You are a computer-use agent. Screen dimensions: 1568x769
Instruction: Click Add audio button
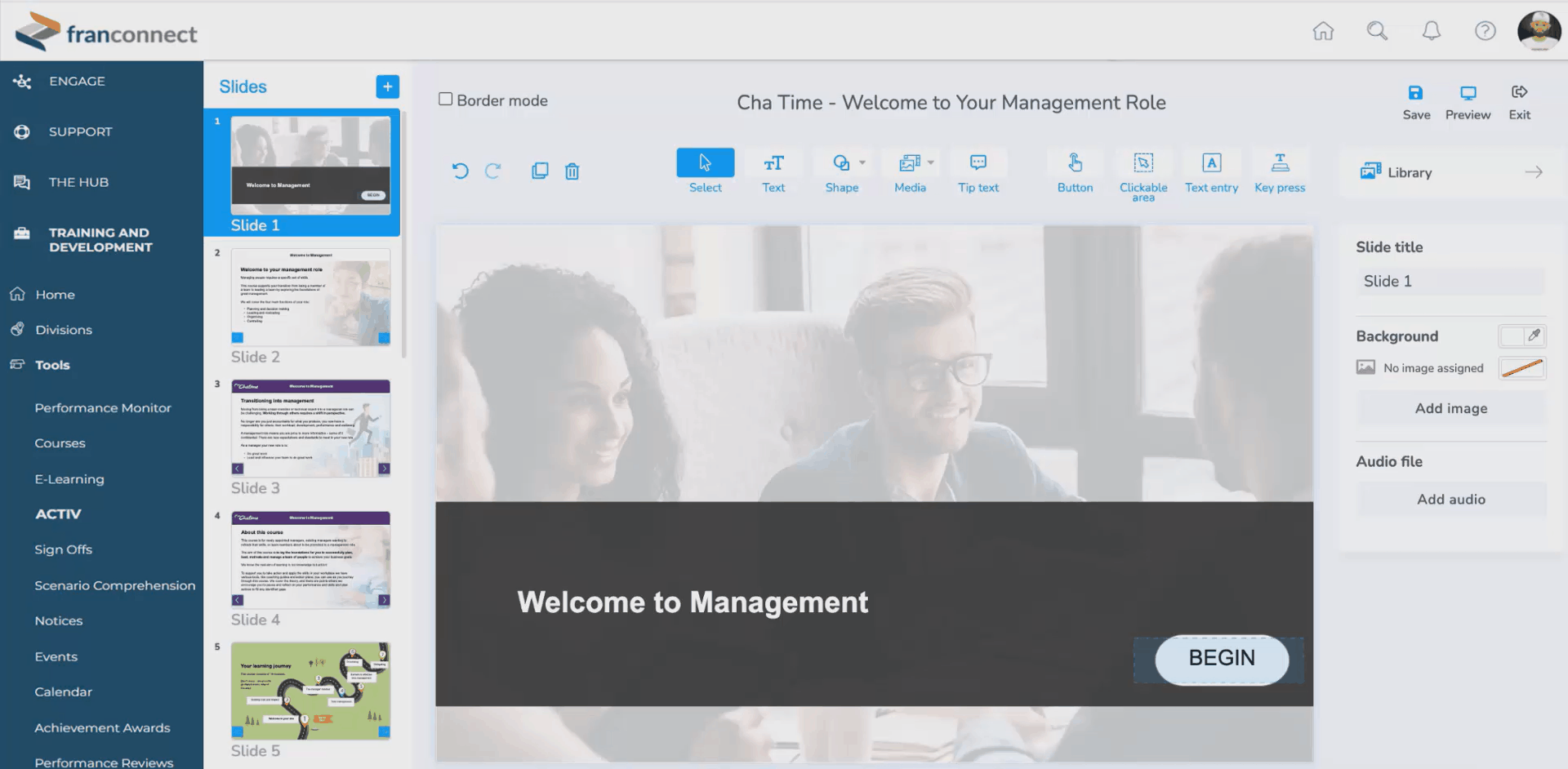1451,499
